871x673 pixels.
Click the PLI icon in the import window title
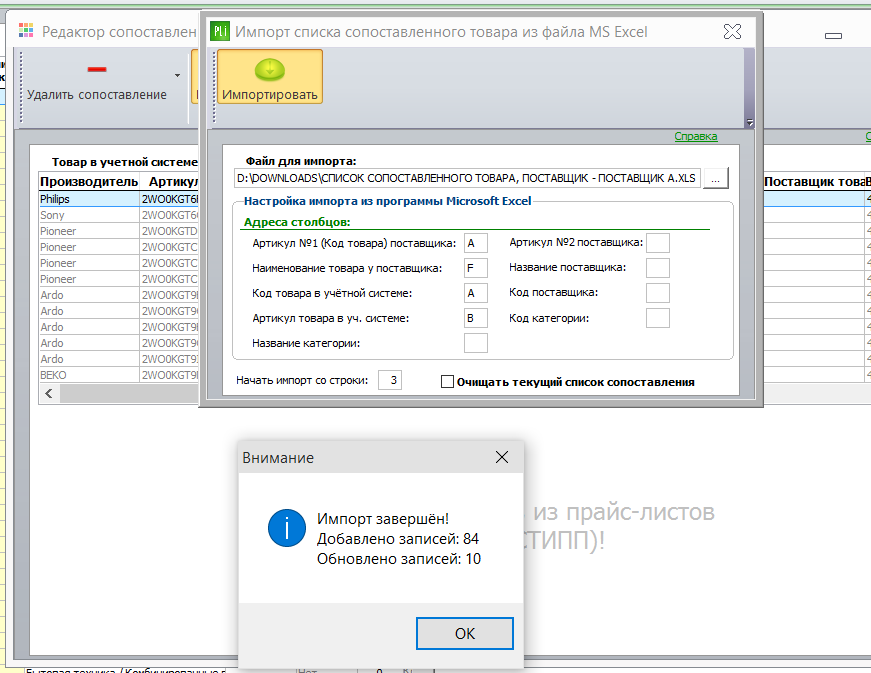point(220,31)
